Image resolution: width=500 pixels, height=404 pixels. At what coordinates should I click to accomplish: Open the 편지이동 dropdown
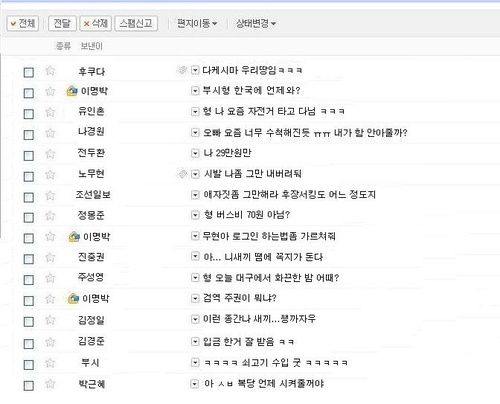click(x=197, y=23)
